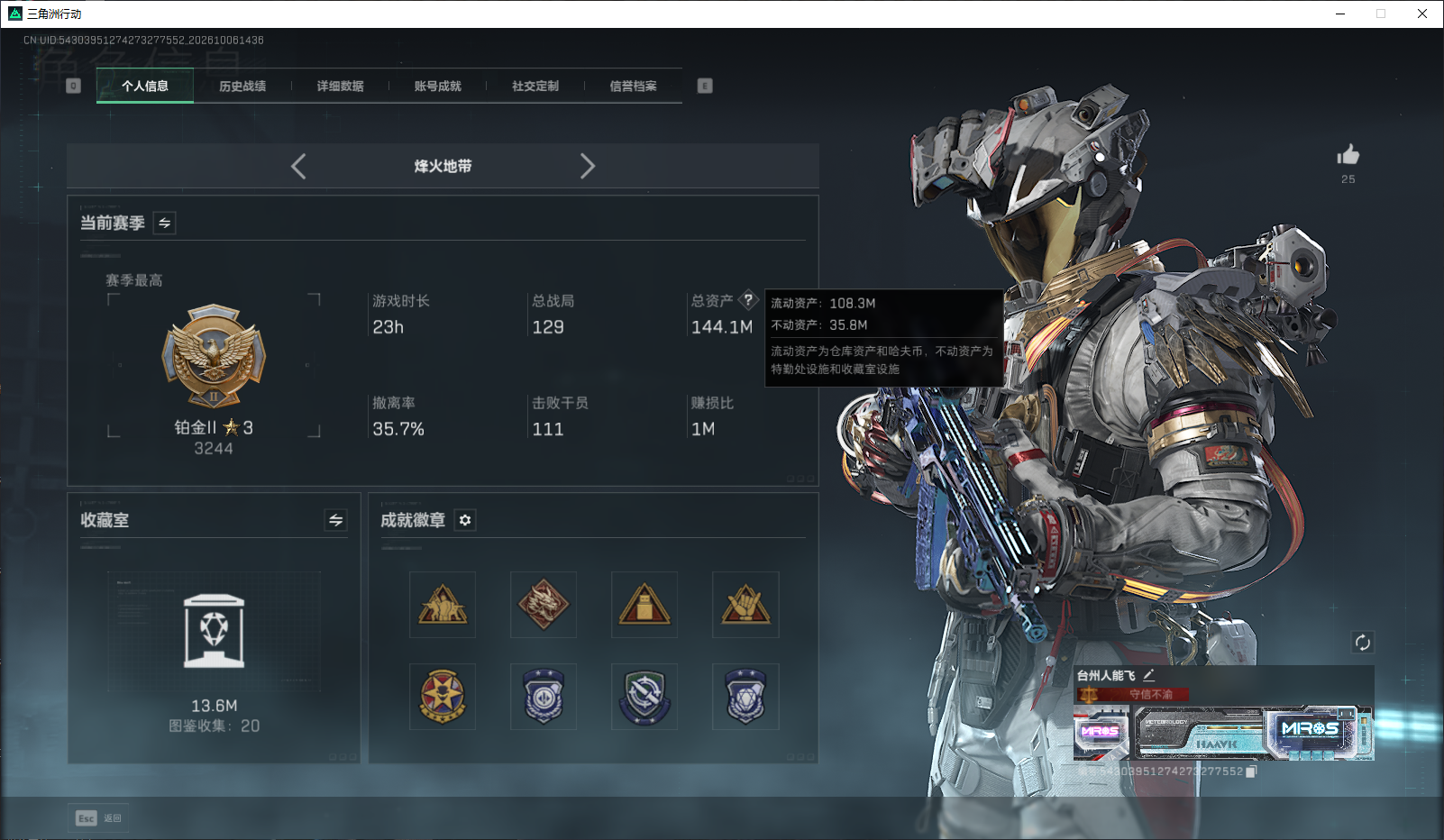Go to the 账号成就 tab
The image size is (1444, 840).
coord(437,87)
